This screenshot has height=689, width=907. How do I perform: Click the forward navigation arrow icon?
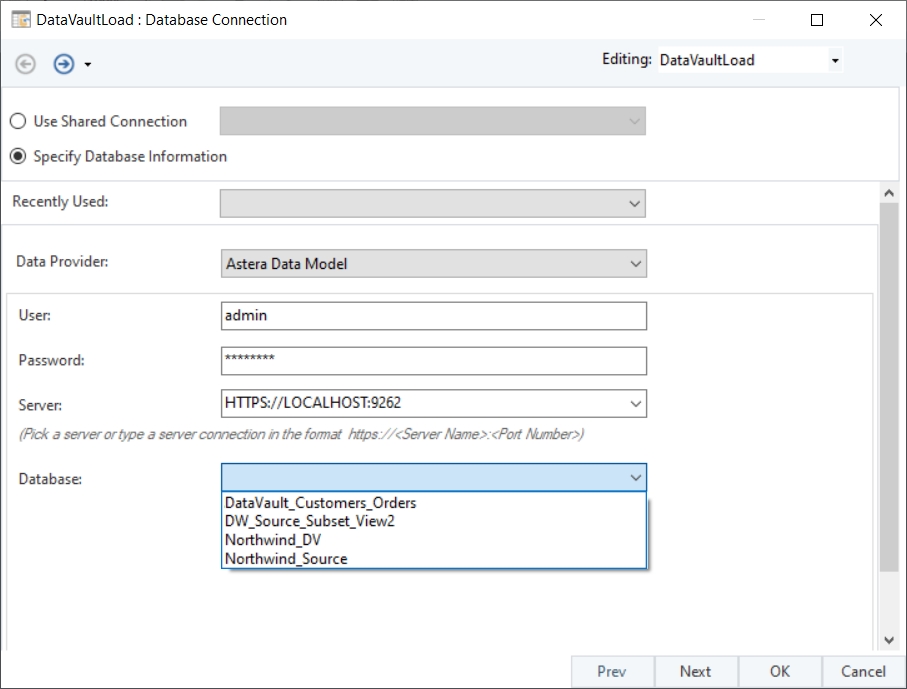pyautogui.click(x=64, y=64)
